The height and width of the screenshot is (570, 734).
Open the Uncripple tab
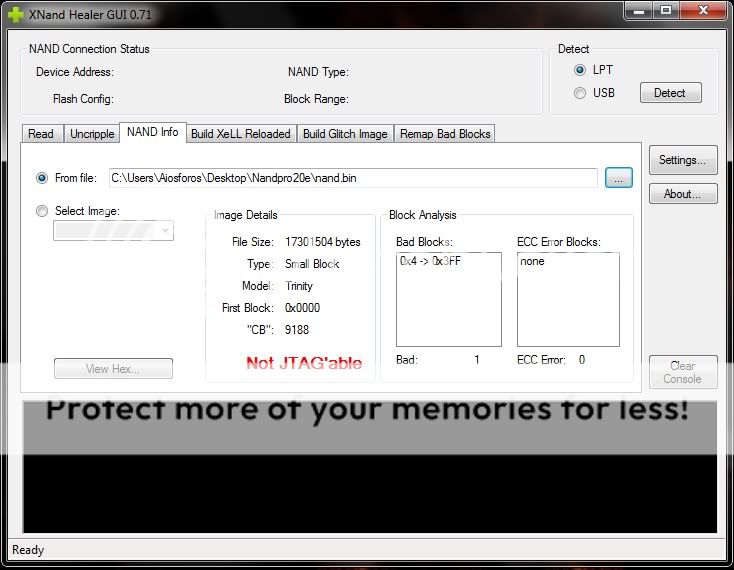coord(91,134)
